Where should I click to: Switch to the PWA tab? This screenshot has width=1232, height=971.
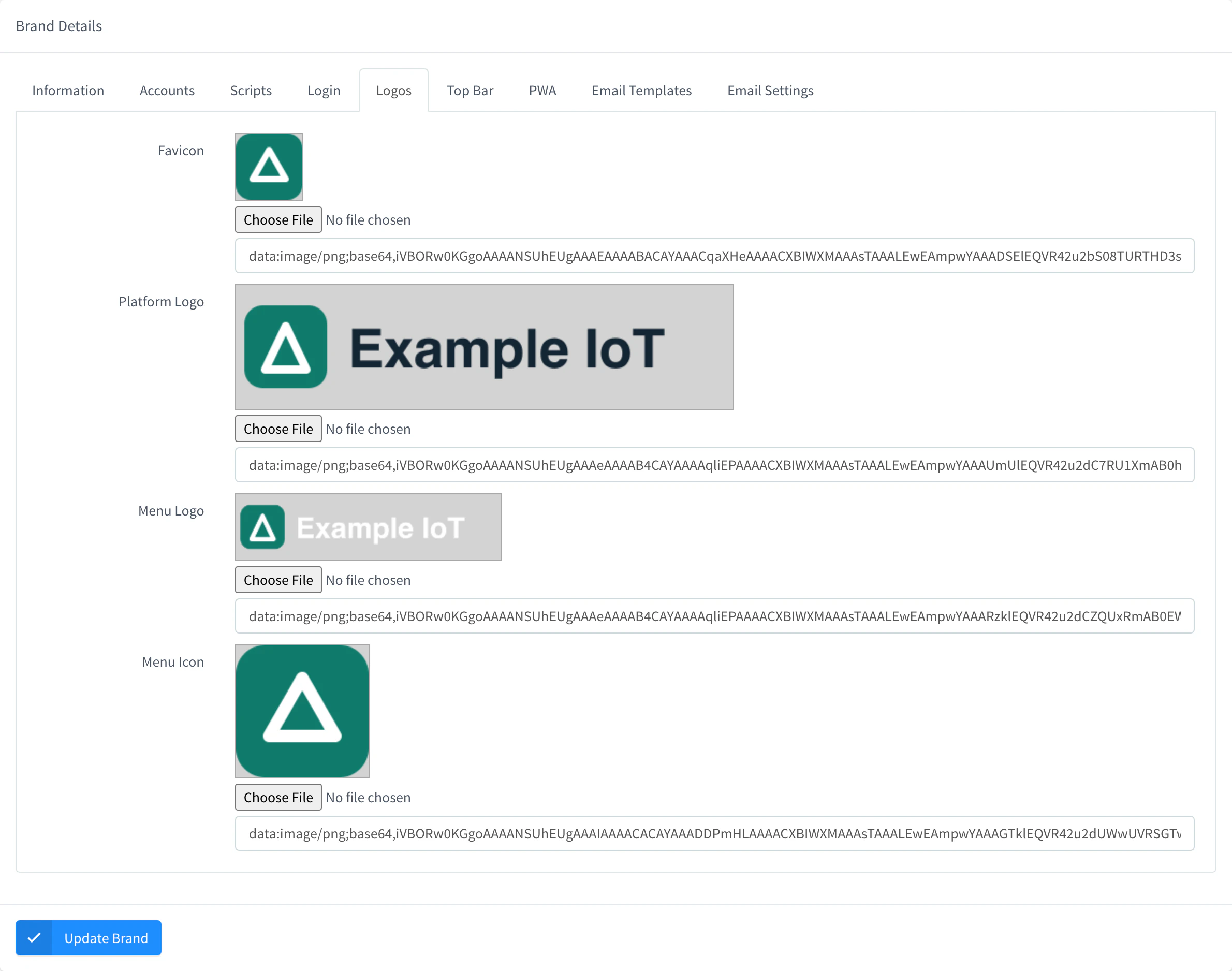[x=542, y=91]
